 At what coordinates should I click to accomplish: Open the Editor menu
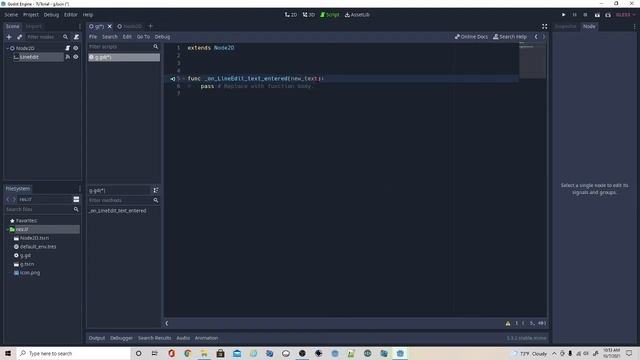[71, 15]
